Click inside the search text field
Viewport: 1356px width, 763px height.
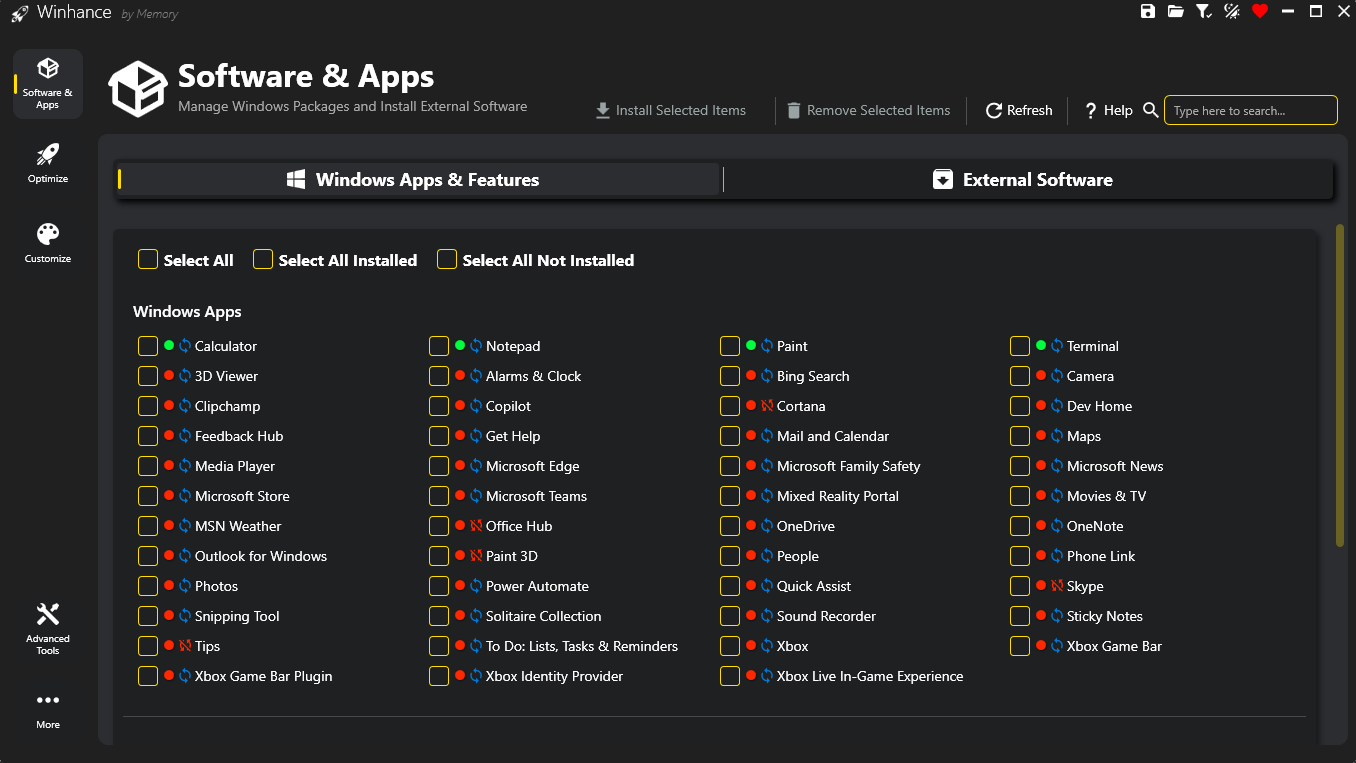click(x=1250, y=110)
